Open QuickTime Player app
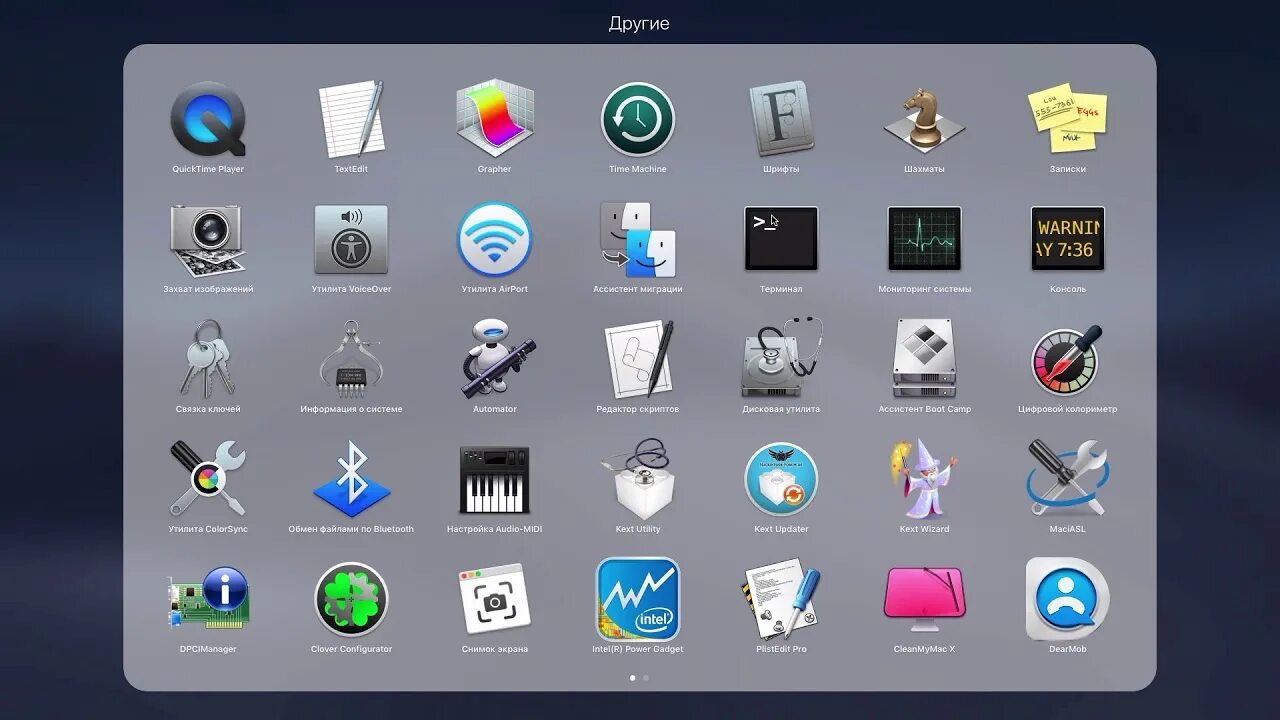This screenshot has height=720, width=1280. pos(208,119)
